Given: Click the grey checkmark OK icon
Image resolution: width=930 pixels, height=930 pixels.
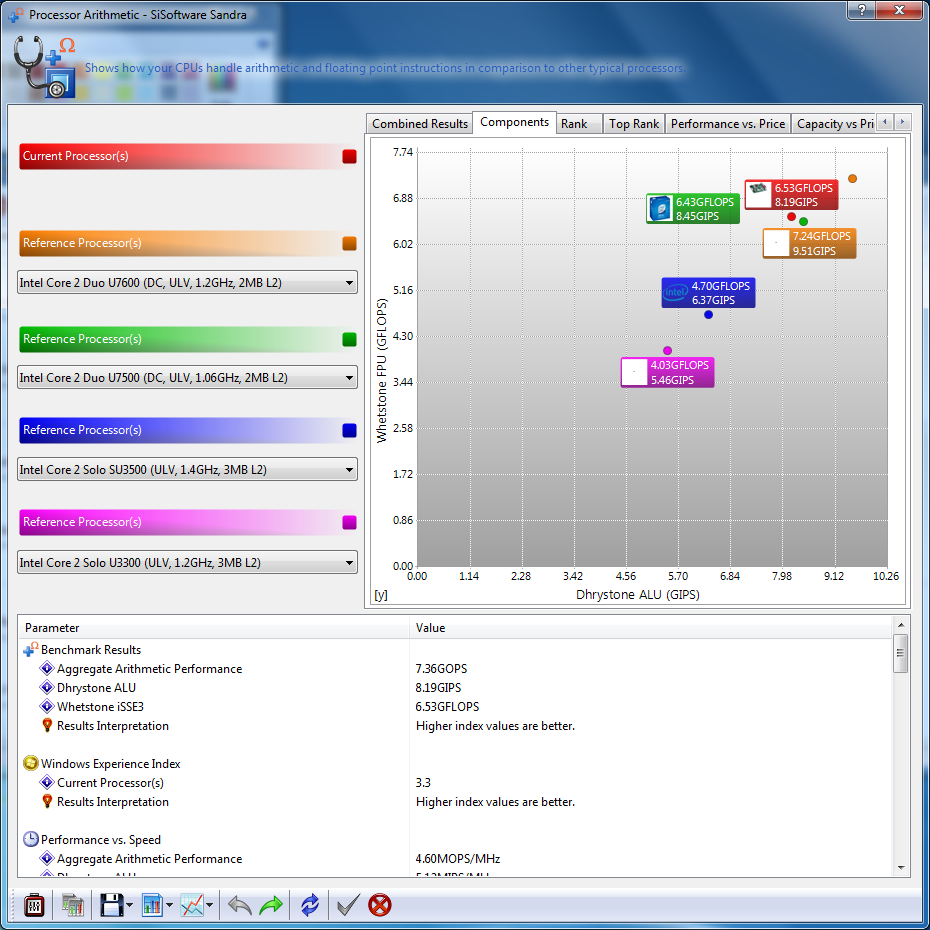Looking at the screenshot, I should (x=348, y=905).
